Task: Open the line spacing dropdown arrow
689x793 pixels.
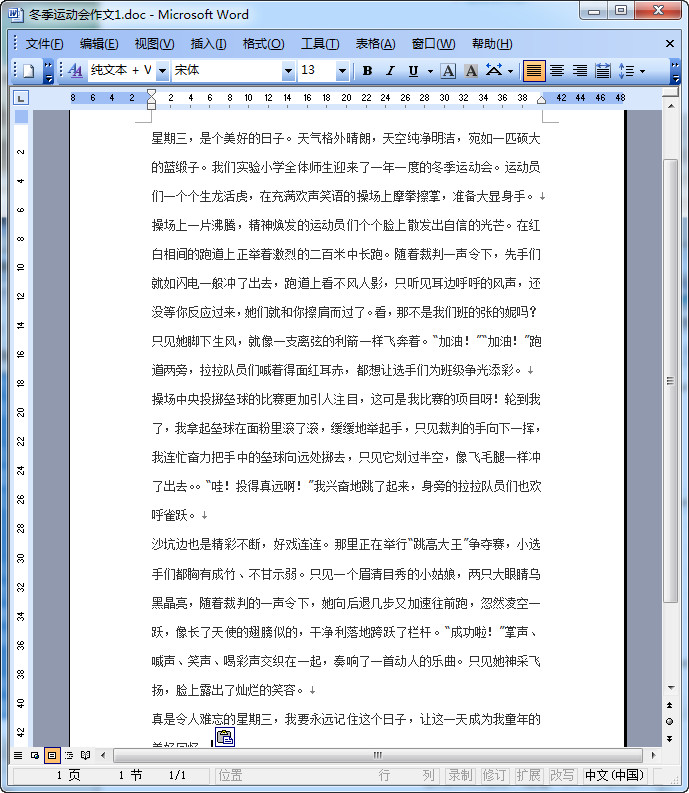Action: (x=643, y=71)
